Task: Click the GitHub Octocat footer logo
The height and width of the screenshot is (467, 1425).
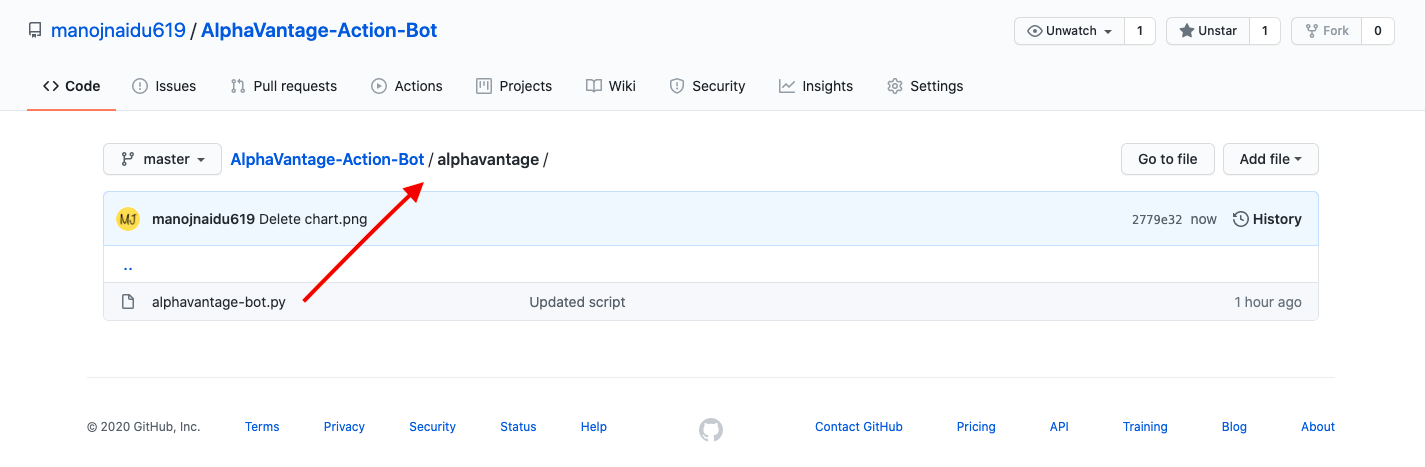Action: 711,430
